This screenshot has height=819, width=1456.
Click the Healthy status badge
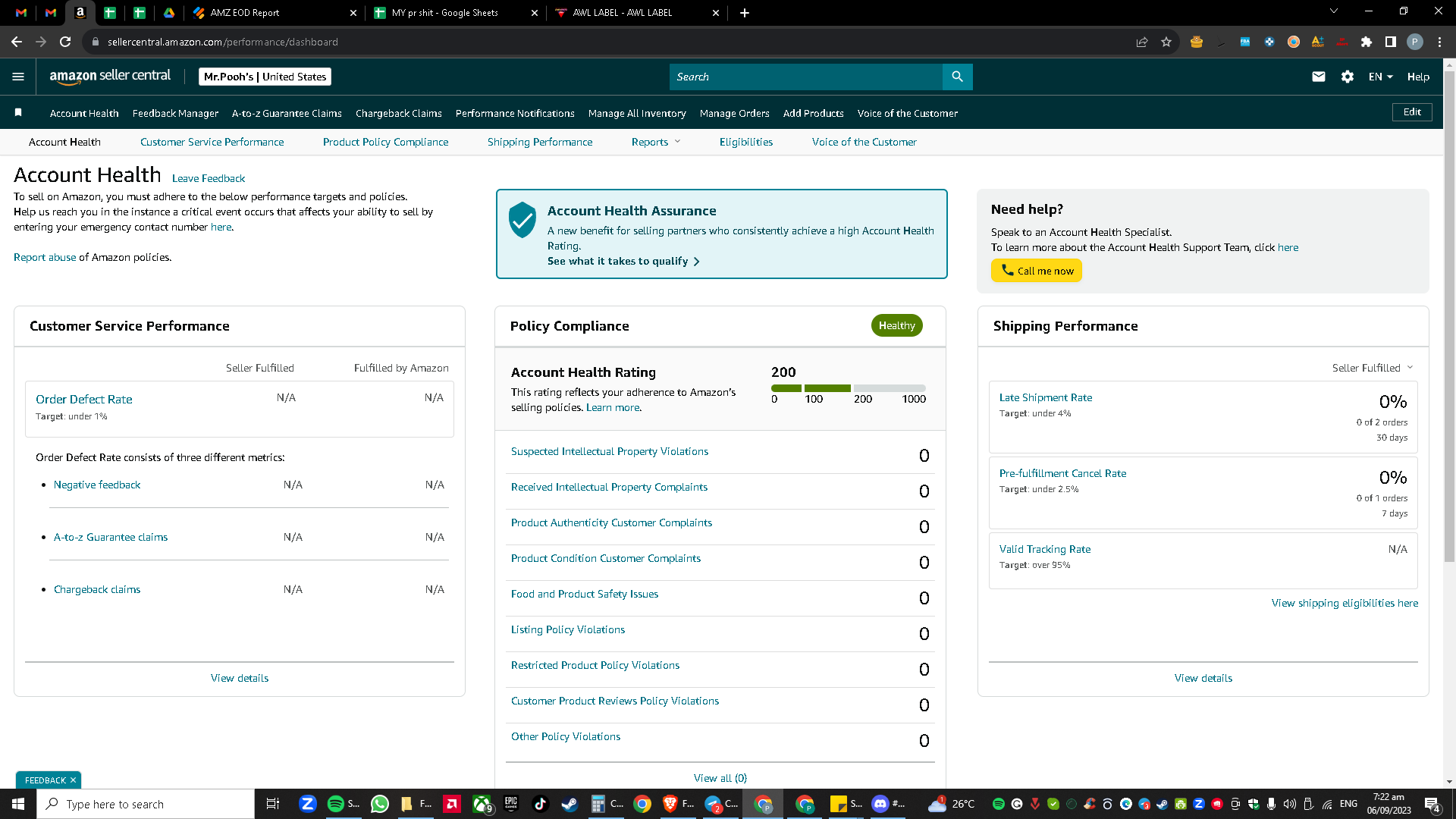(x=896, y=325)
